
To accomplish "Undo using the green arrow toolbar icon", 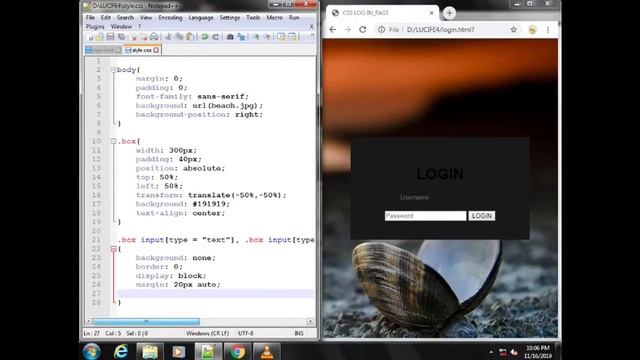I will click(x=205, y=37).
